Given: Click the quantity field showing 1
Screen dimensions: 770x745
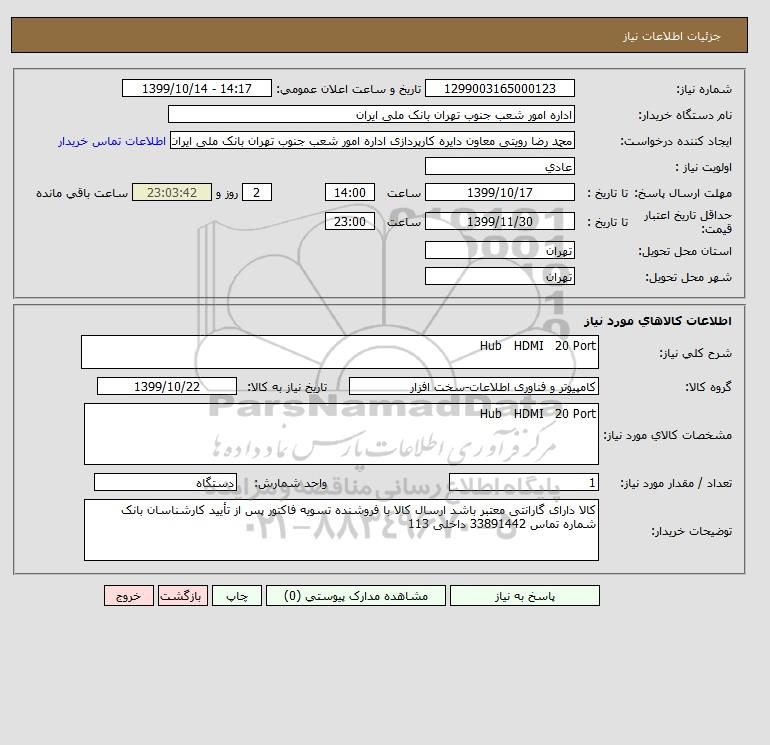Looking at the screenshot, I should coord(523,482).
